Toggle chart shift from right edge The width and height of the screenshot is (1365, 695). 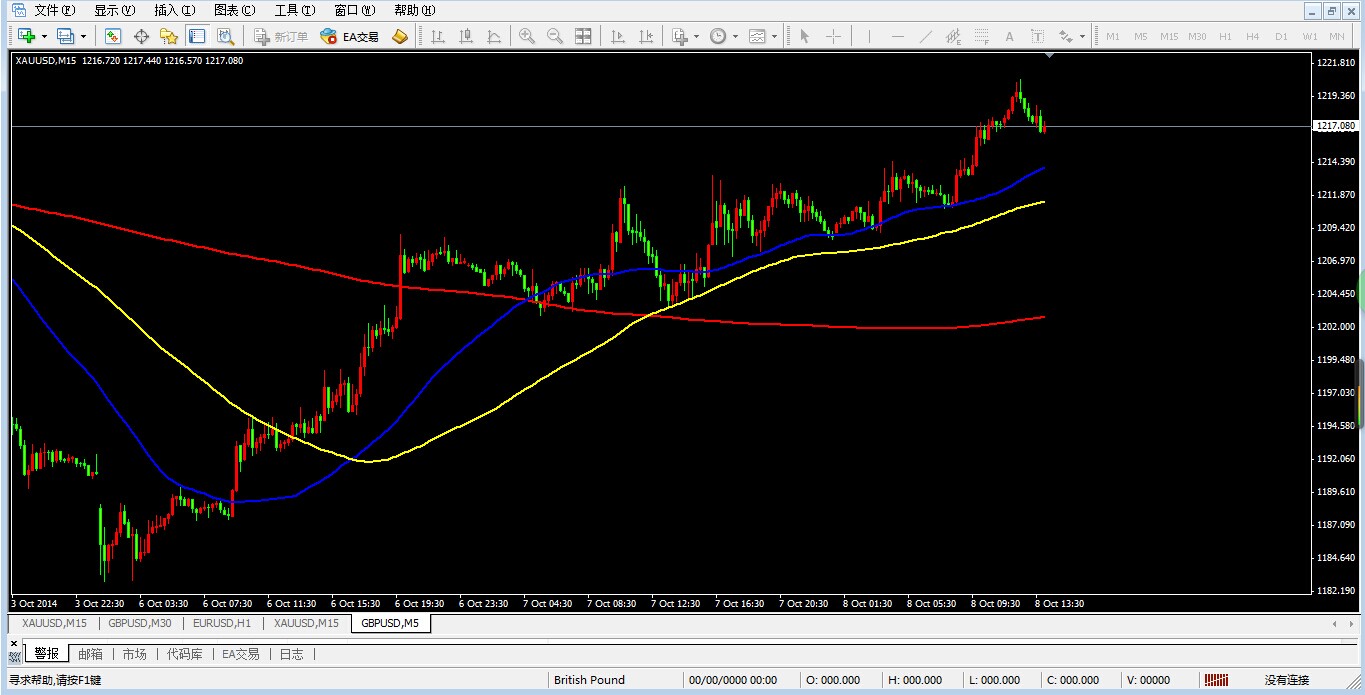point(647,36)
